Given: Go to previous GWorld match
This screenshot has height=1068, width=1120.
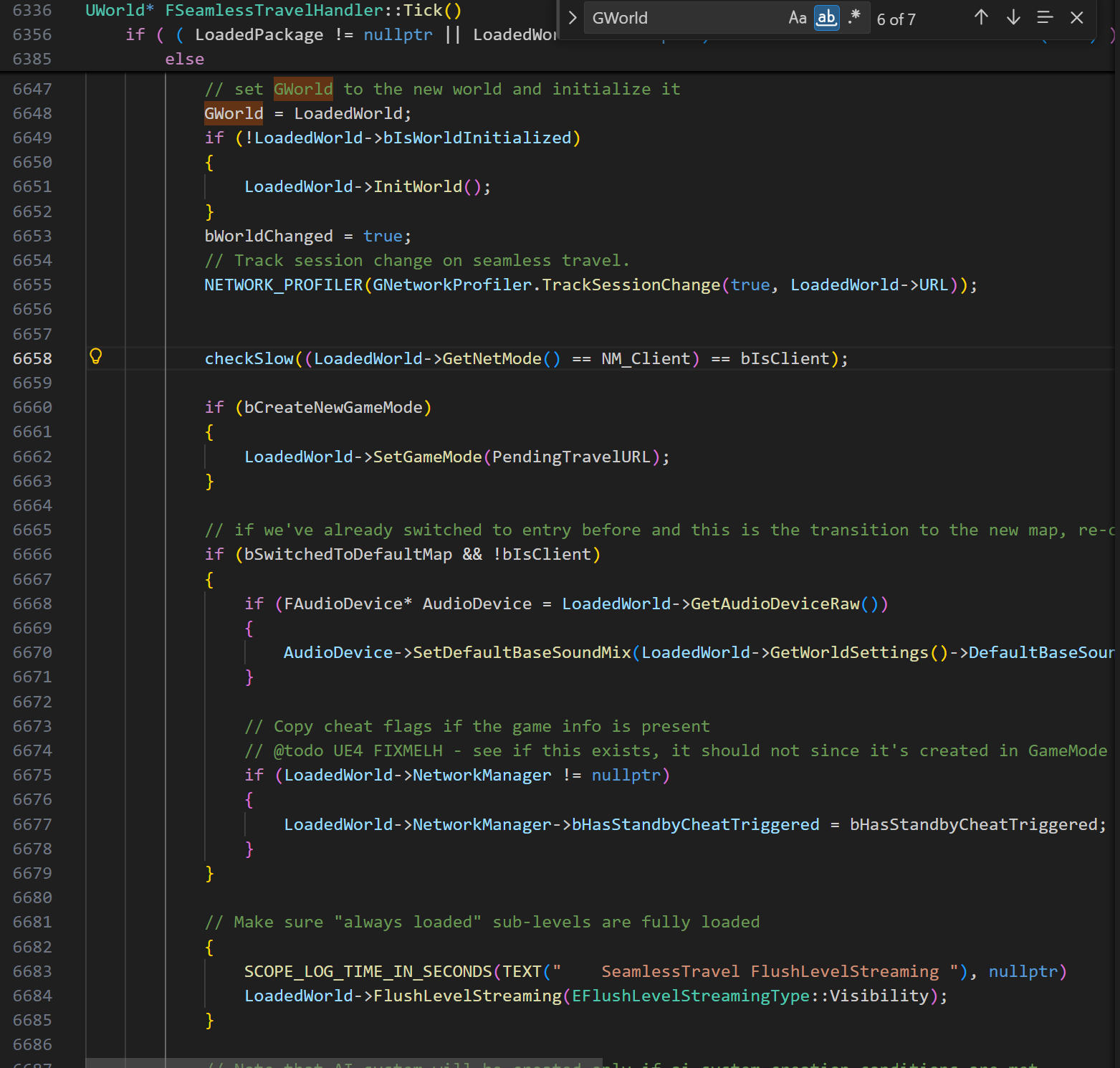Looking at the screenshot, I should 981,18.
